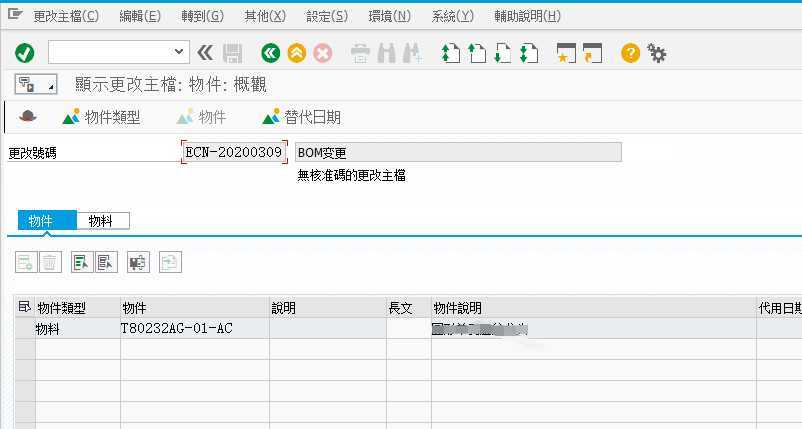Switch to the 物料 tab

[x=103, y=221]
